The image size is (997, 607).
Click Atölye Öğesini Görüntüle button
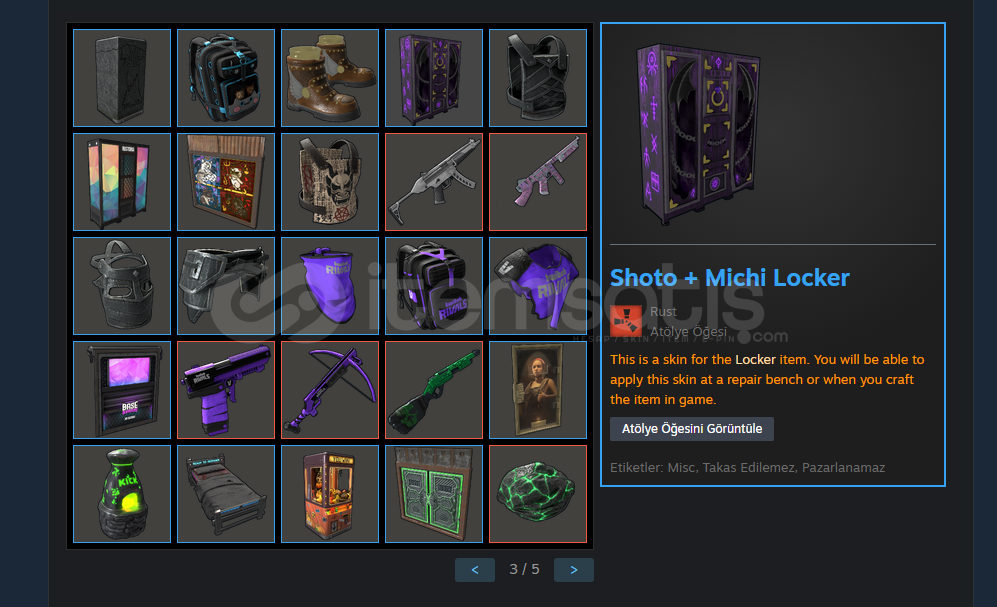coord(692,429)
